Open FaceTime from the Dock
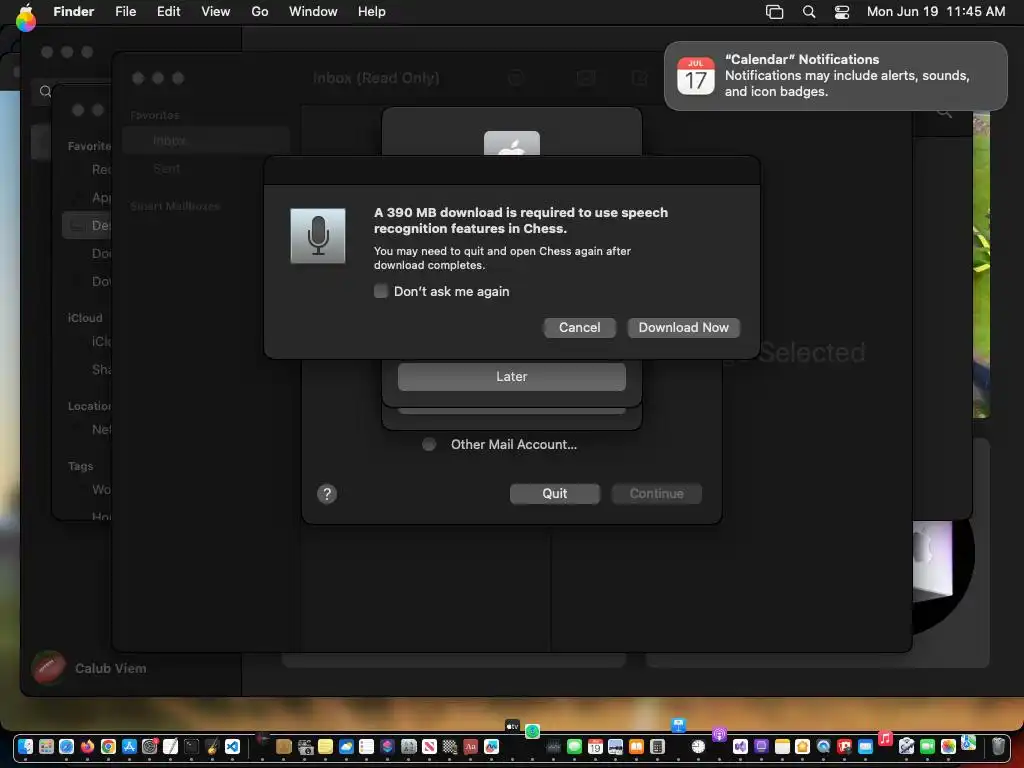This screenshot has height=768, width=1024. (x=927, y=746)
